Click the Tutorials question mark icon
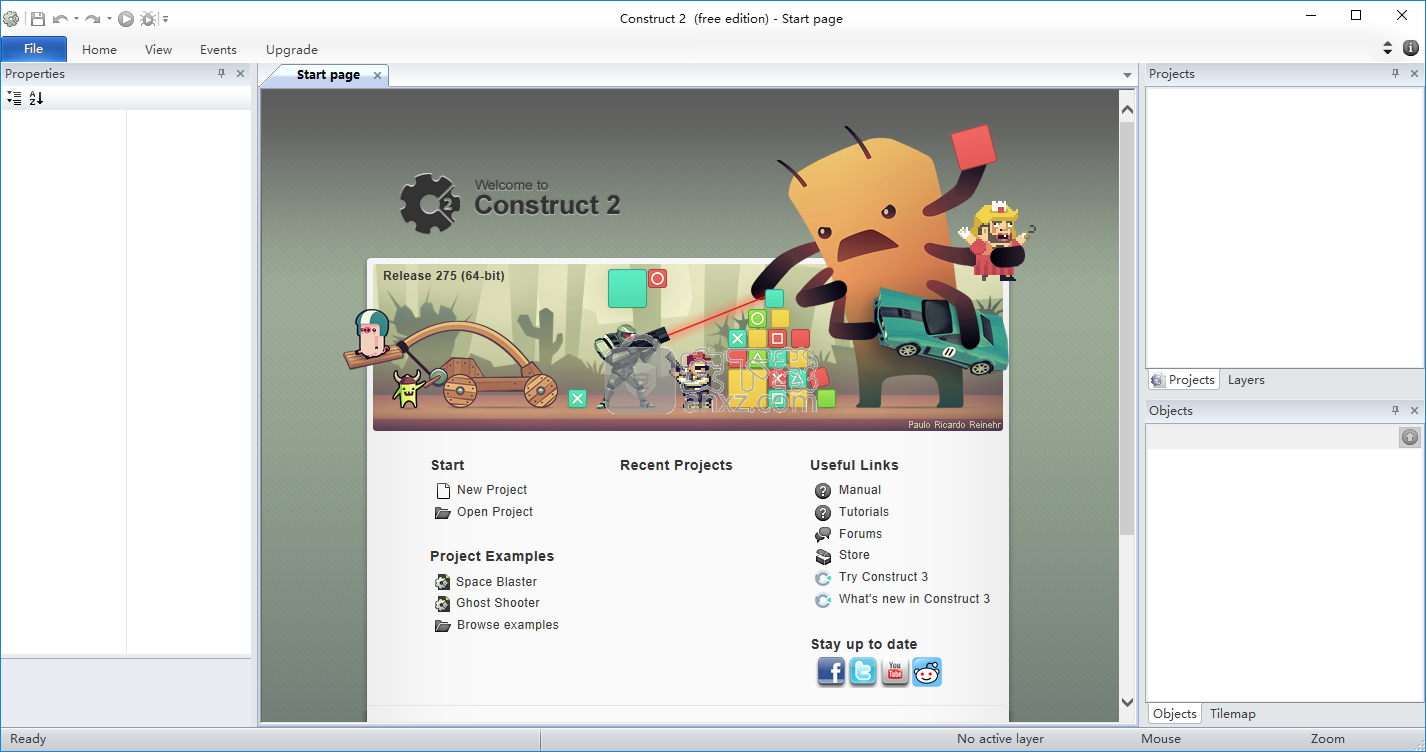Screen dimensions: 1426x752 823,513
